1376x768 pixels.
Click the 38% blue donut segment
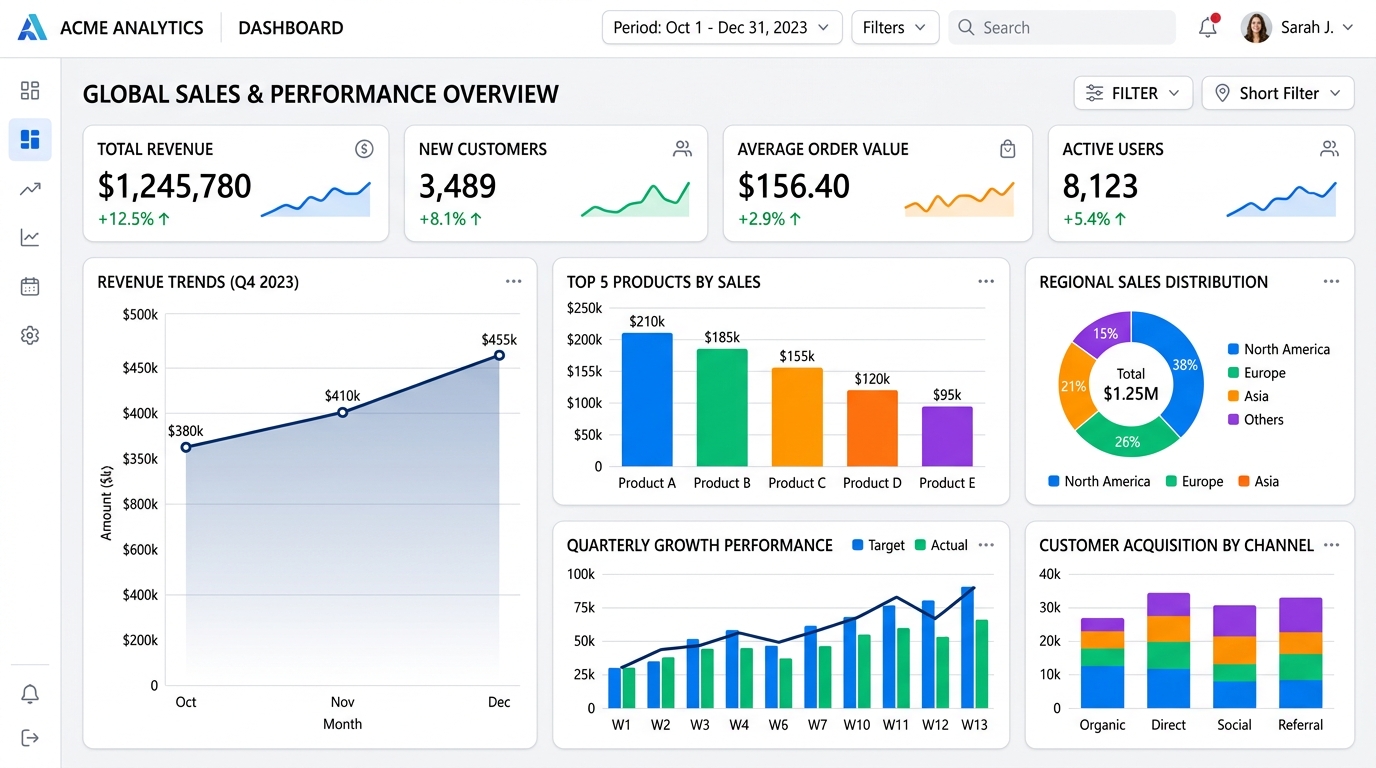coord(1183,366)
